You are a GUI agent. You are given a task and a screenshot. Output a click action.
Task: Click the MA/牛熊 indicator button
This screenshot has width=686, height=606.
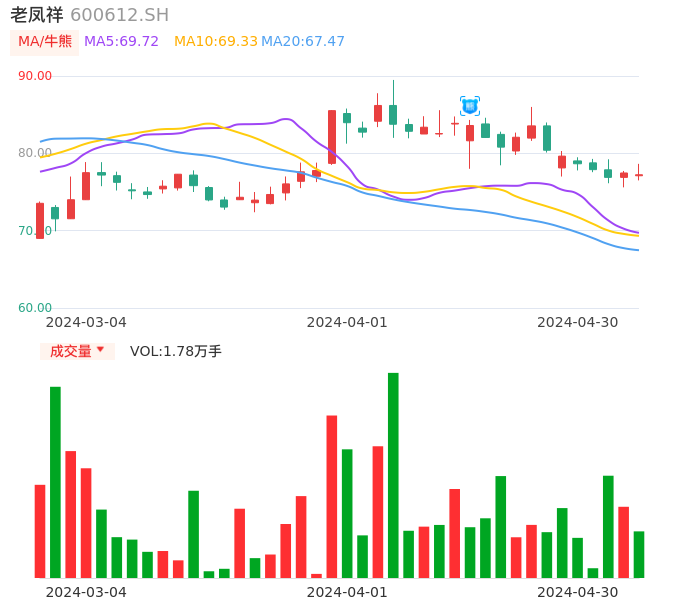(45, 42)
